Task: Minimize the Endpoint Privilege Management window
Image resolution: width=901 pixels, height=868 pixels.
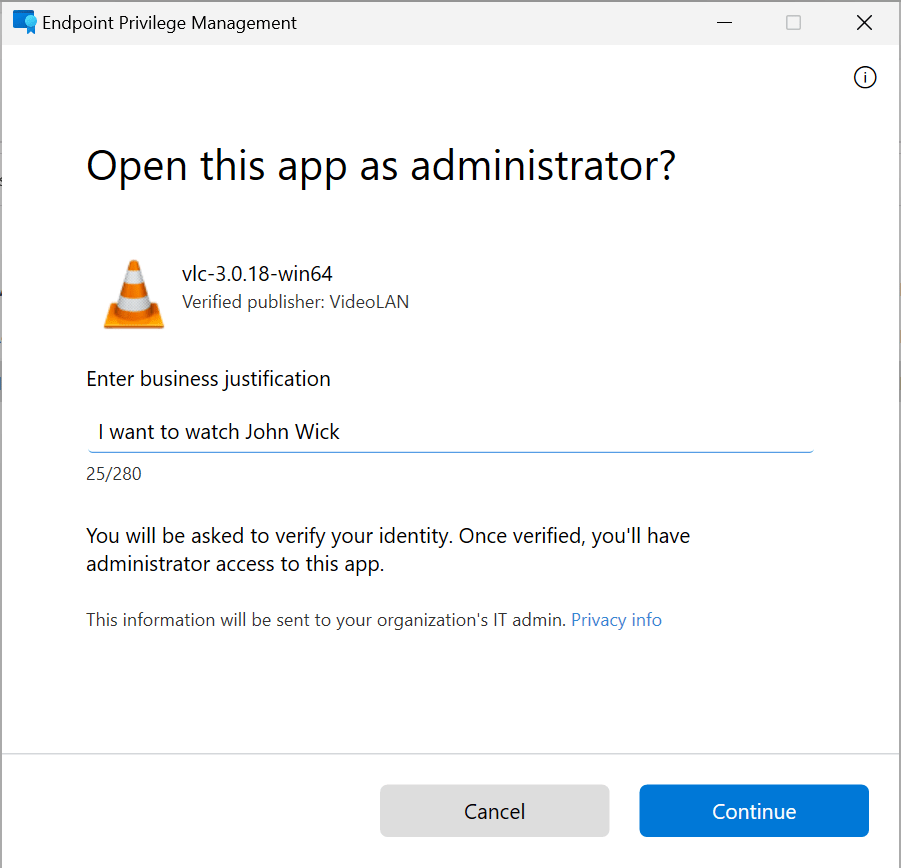Action: (722, 22)
